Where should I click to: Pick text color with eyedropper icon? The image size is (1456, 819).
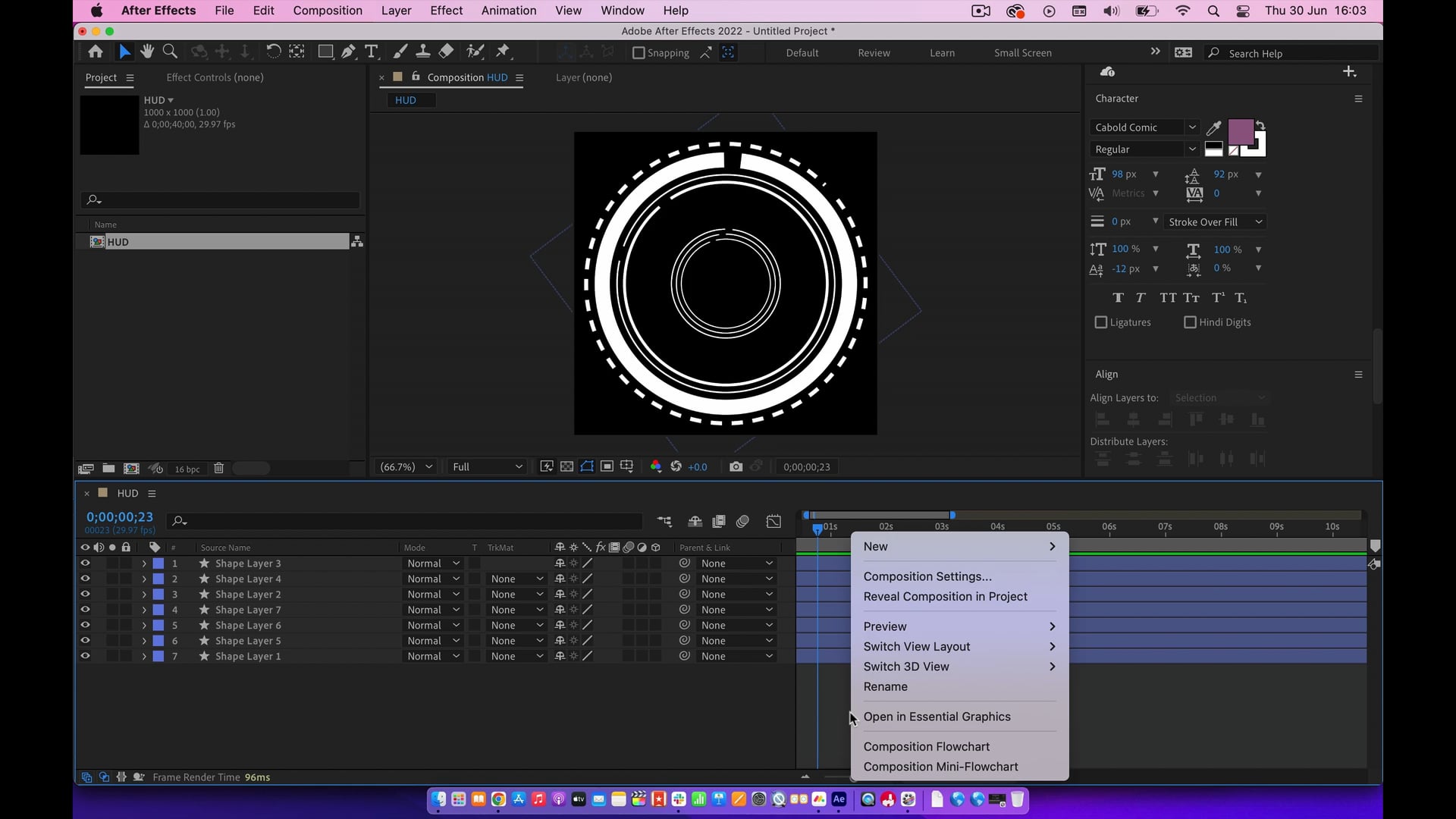[1213, 127]
